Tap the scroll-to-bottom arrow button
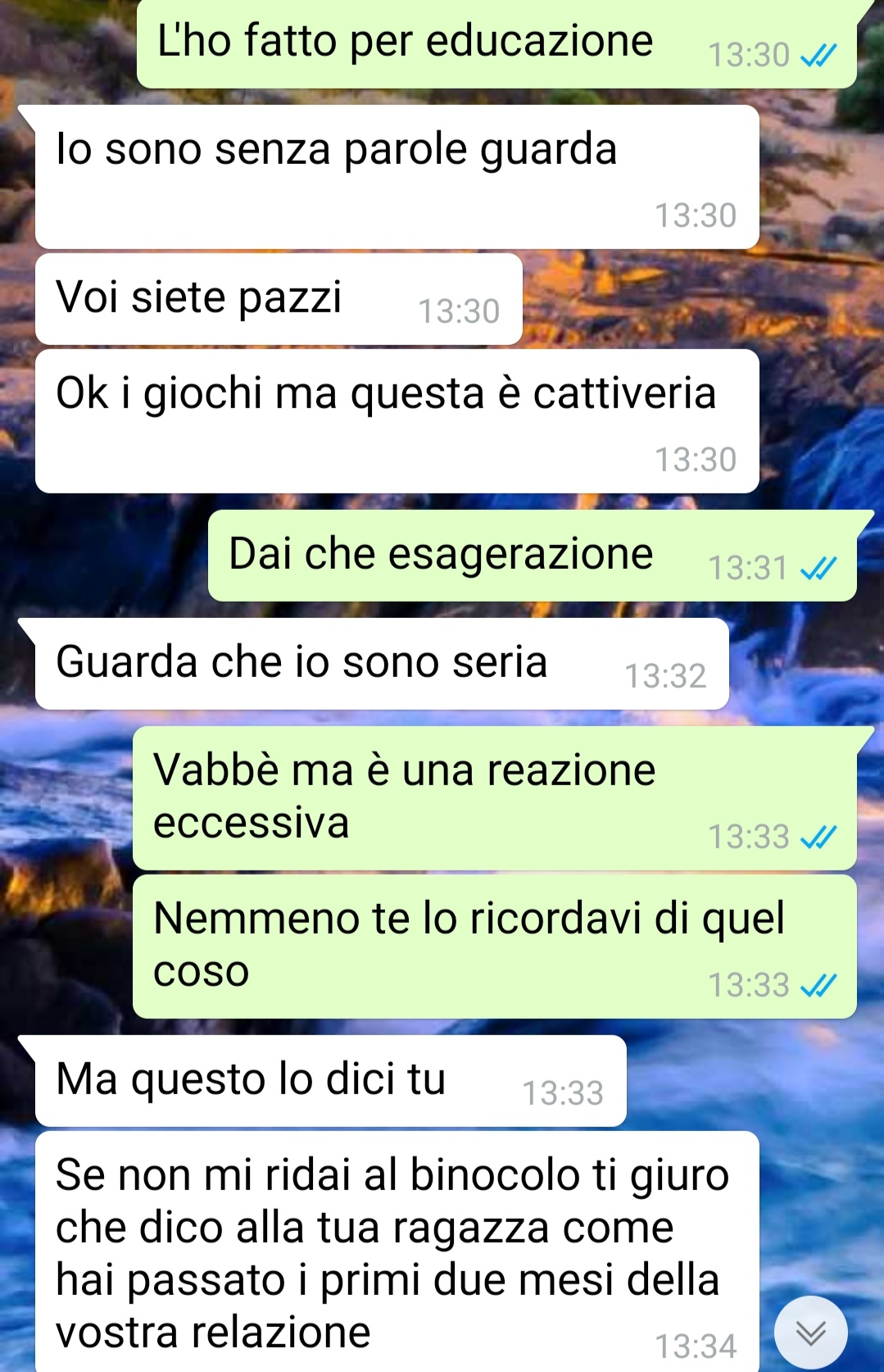This screenshot has height=1372, width=884. point(810,1333)
